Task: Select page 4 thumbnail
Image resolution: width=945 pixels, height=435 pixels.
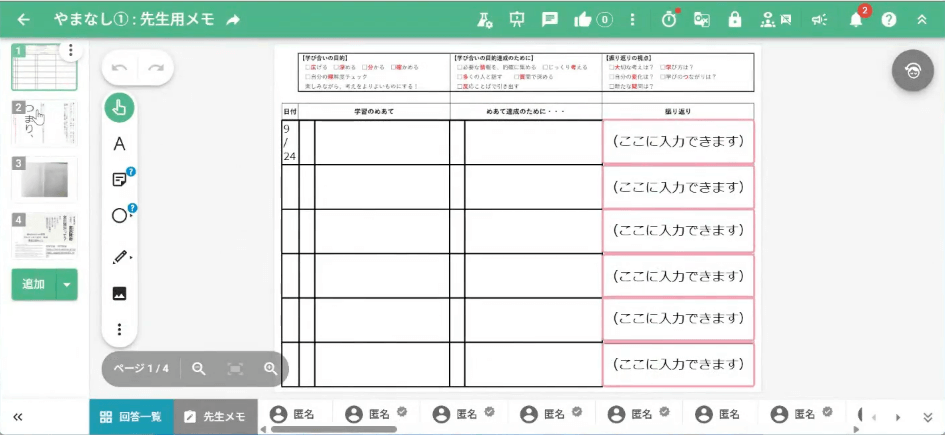Action: (45, 236)
